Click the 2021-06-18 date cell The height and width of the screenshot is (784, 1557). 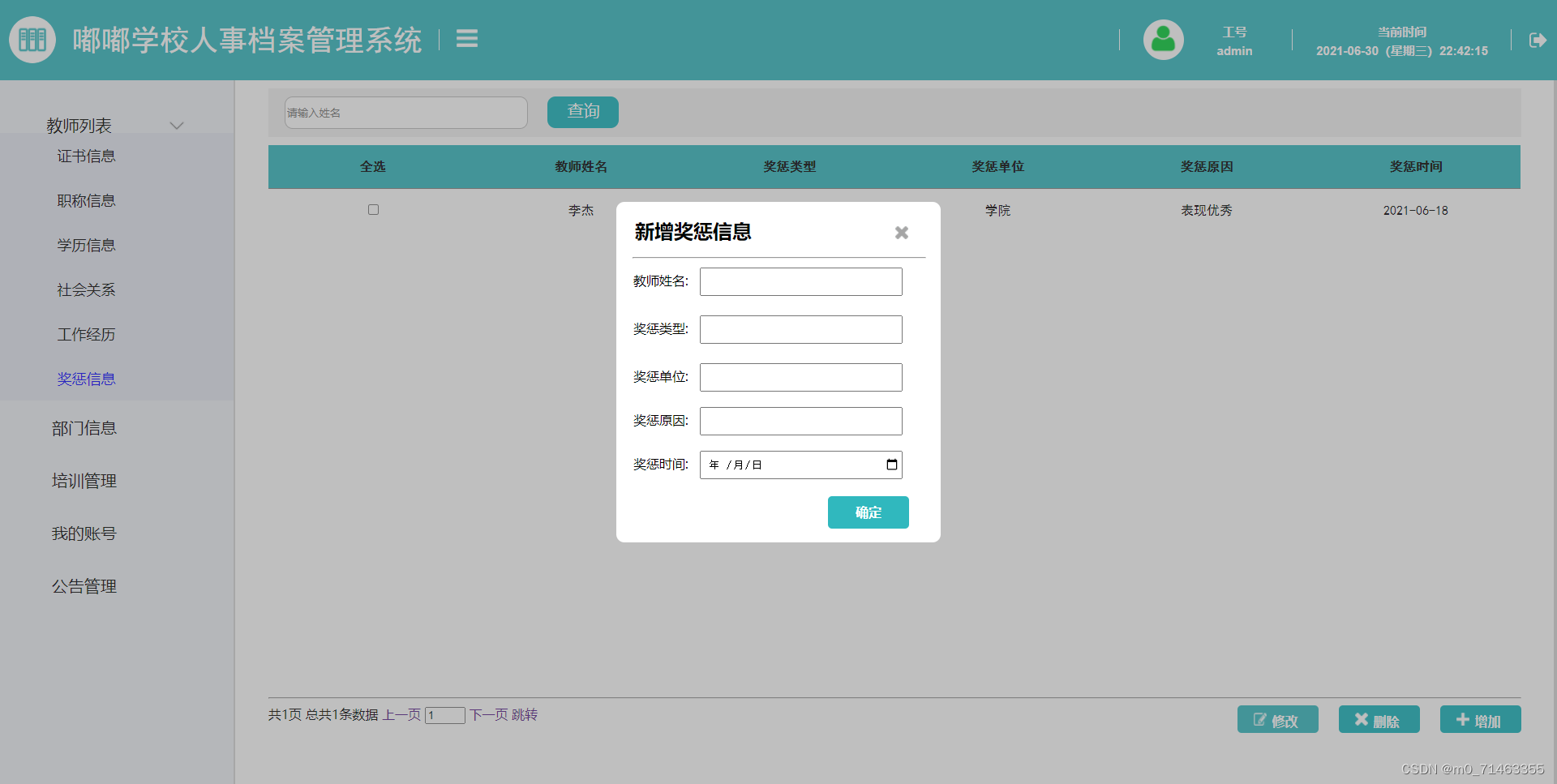tap(1416, 211)
